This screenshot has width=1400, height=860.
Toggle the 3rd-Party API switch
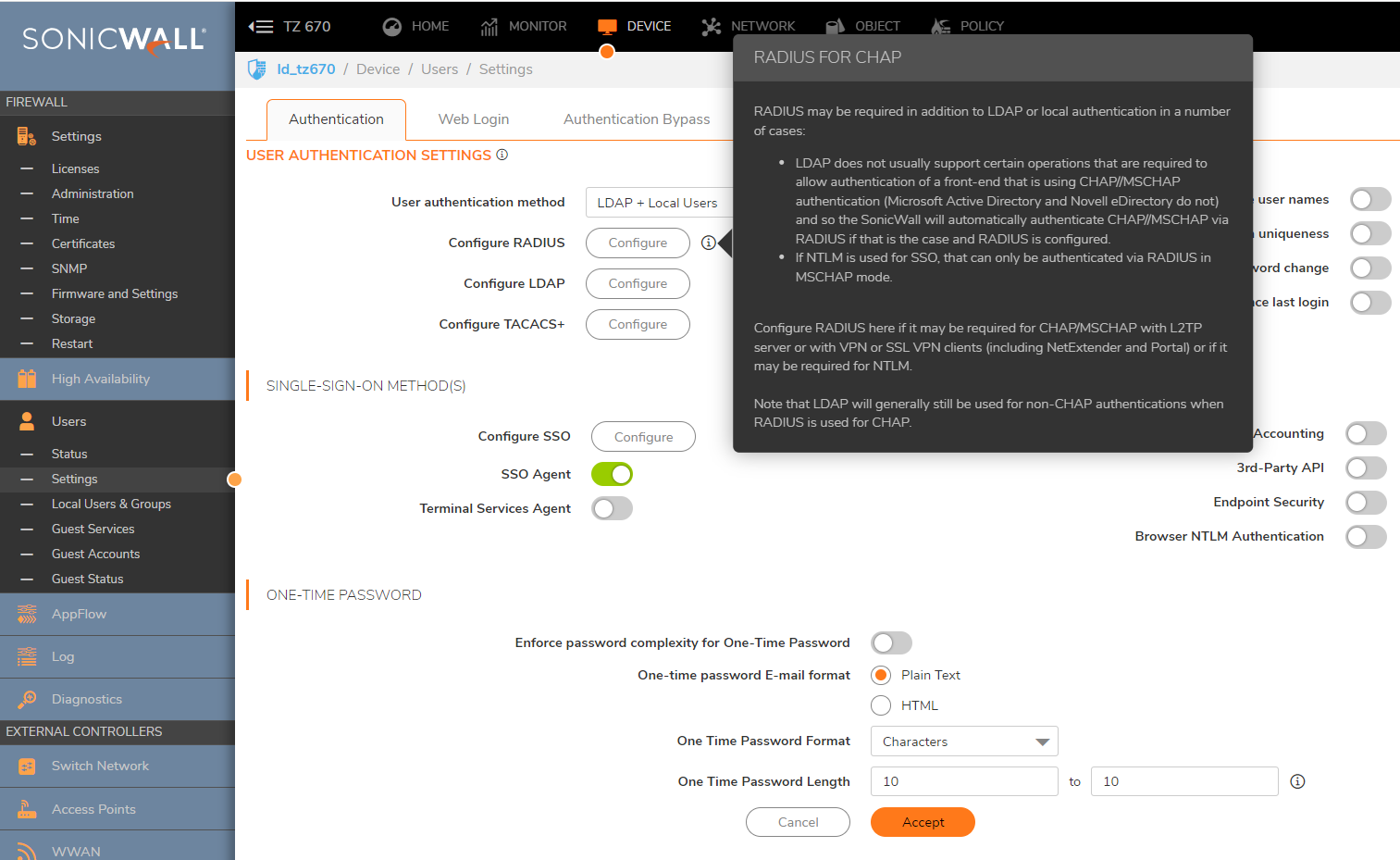pos(1366,468)
